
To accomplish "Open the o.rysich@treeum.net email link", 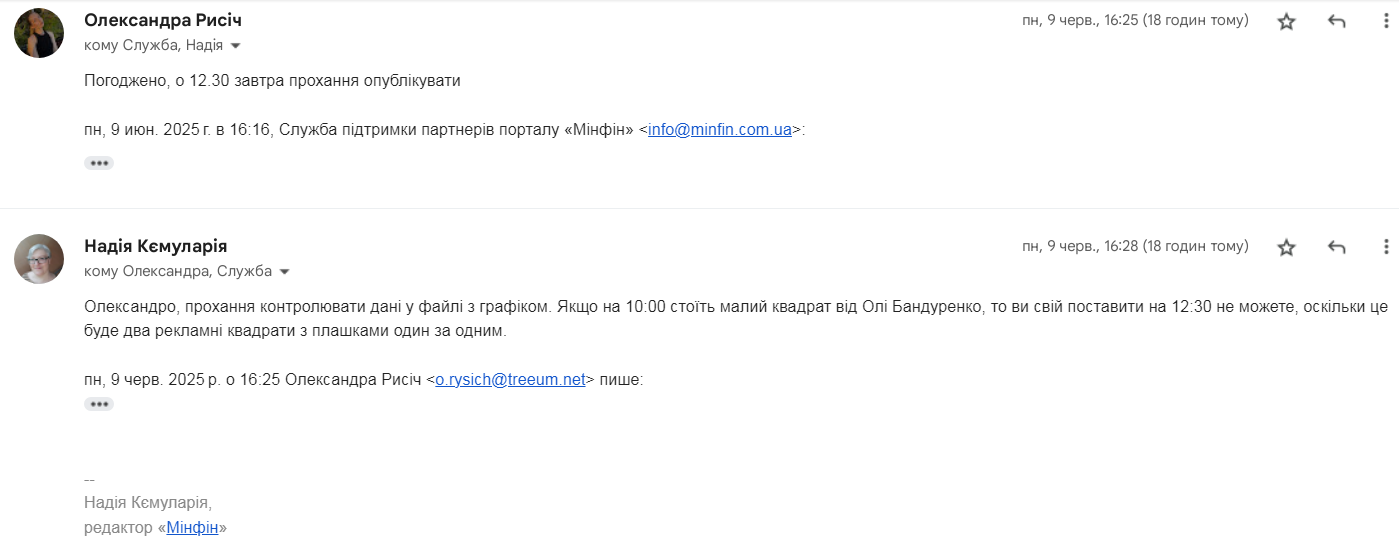I will point(510,380).
